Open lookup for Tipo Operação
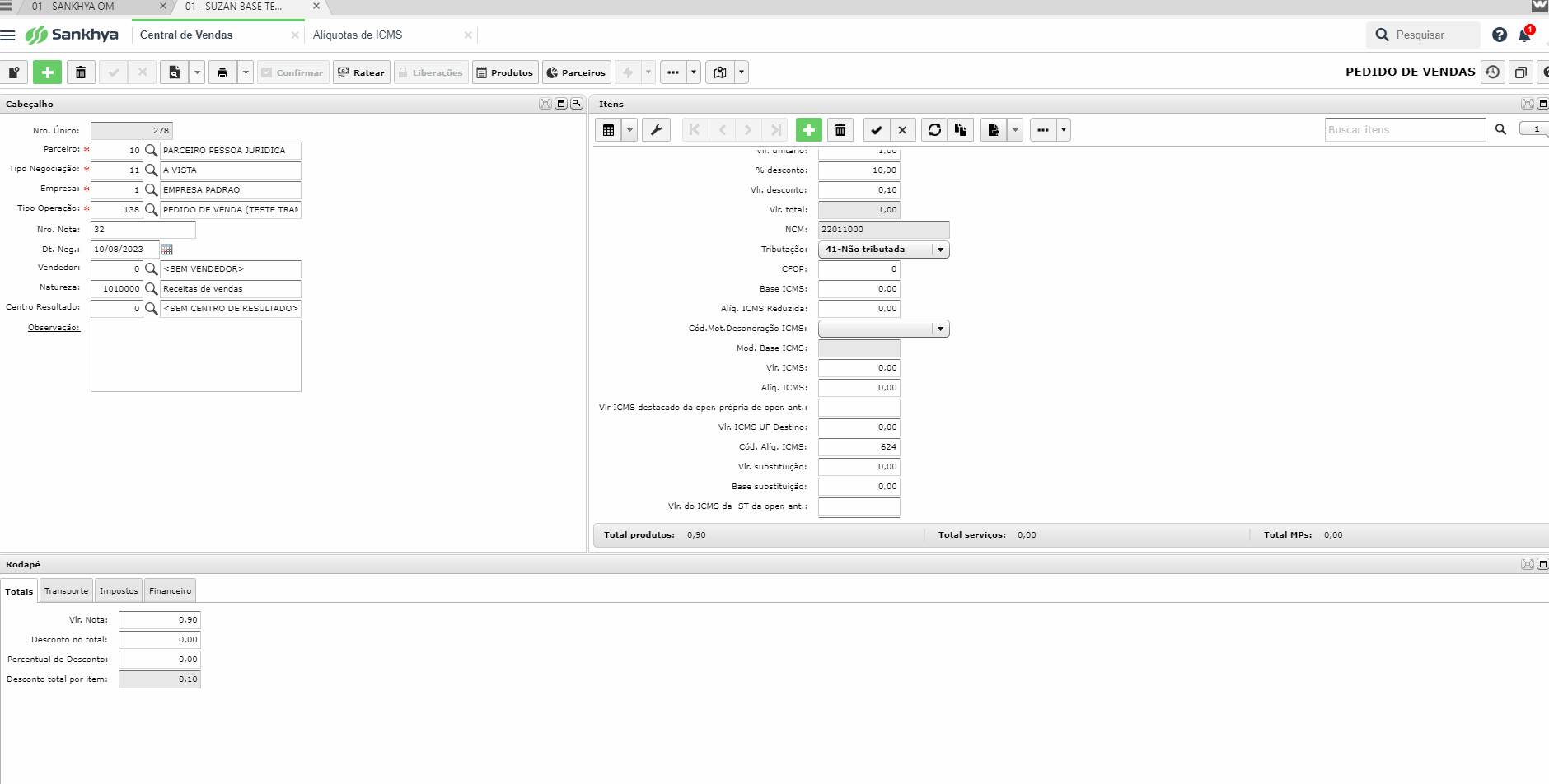This screenshot has width=1549, height=784. (x=152, y=210)
